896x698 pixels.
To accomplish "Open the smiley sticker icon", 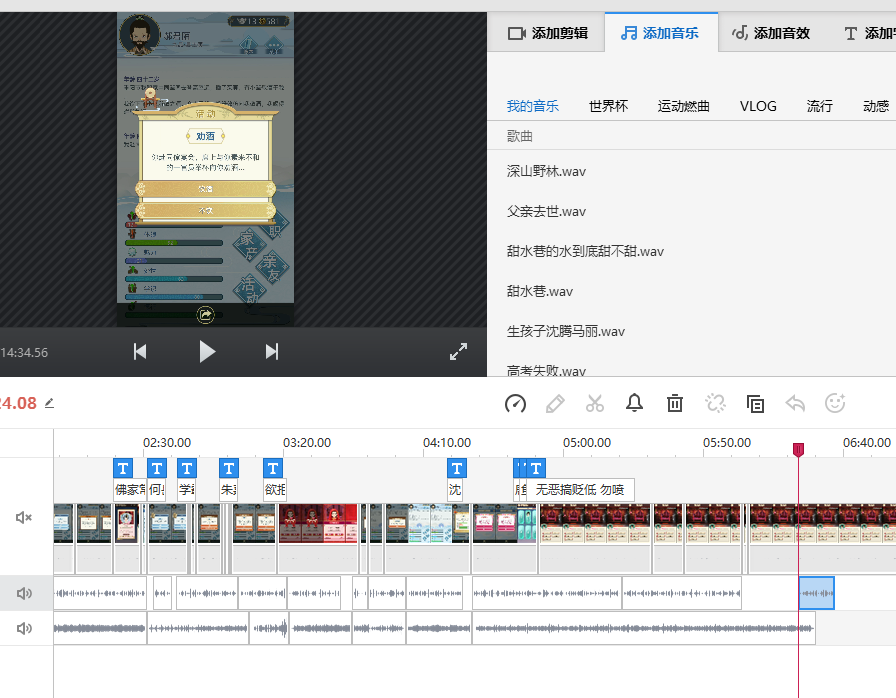I will (x=835, y=403).
